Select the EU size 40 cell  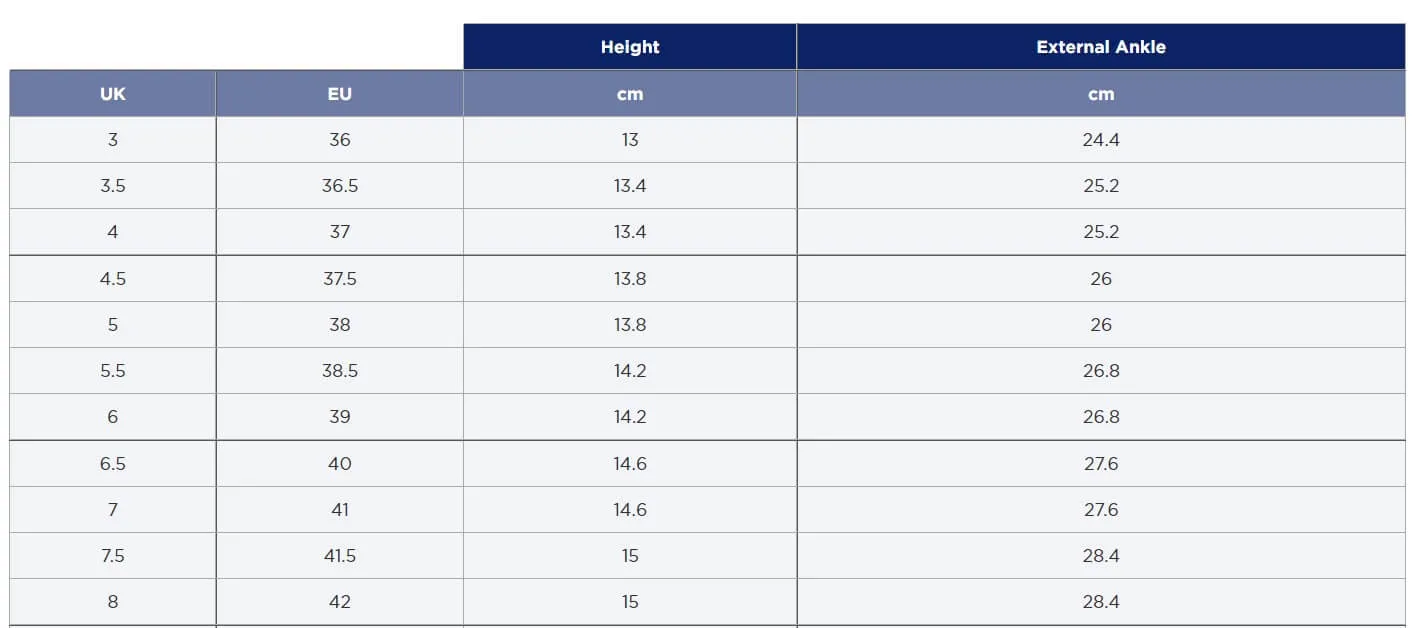(340, 464)
